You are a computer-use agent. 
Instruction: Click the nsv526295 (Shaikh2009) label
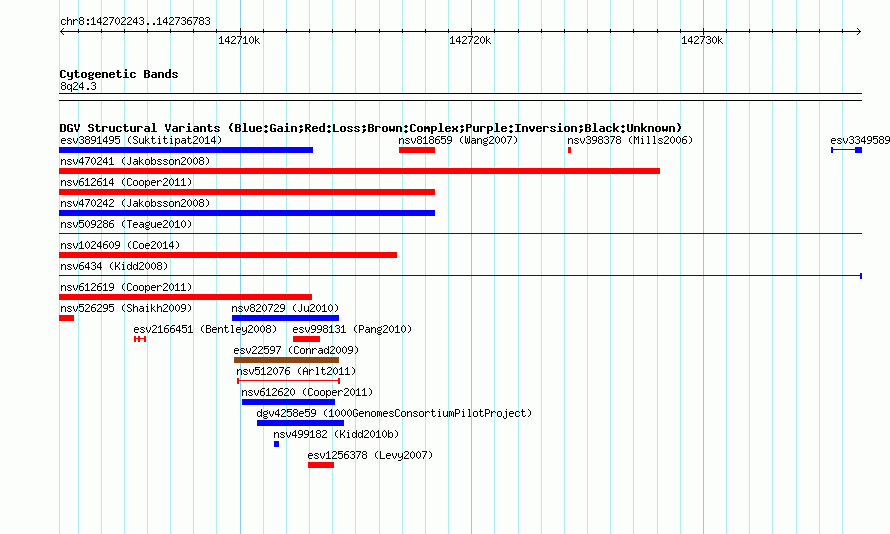click(126, 308)
